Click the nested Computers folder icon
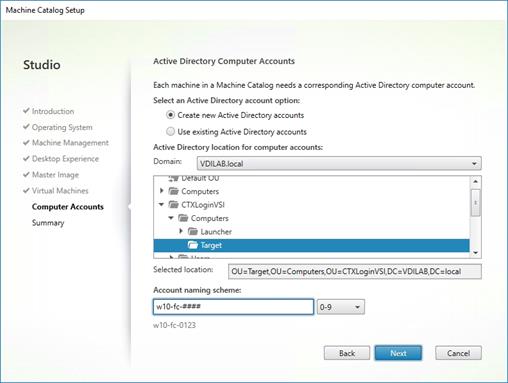The width and height of the screenshot is (508, 383). click(183, 218)
